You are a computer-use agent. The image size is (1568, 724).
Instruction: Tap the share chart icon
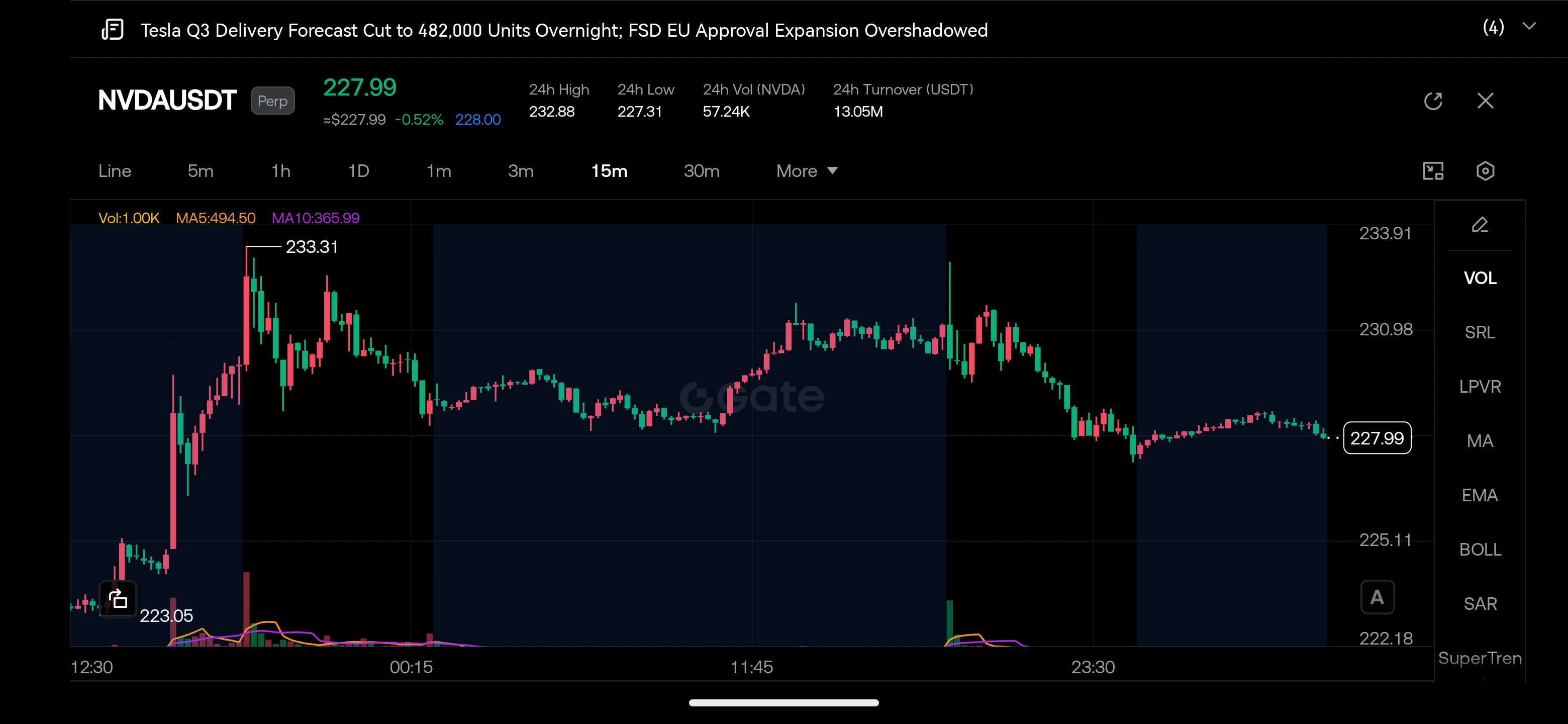[x=118, y=599]
